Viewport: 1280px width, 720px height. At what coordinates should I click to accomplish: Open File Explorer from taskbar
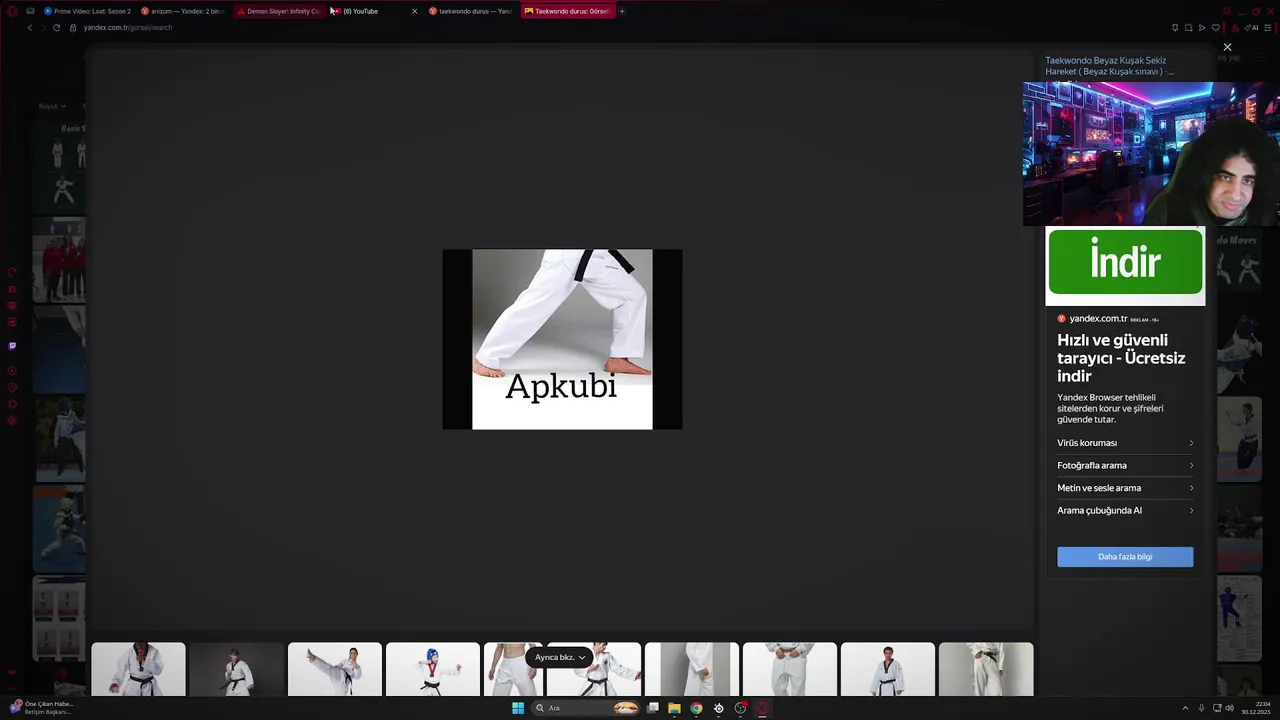pyautogui.click(x=674, y=708)
